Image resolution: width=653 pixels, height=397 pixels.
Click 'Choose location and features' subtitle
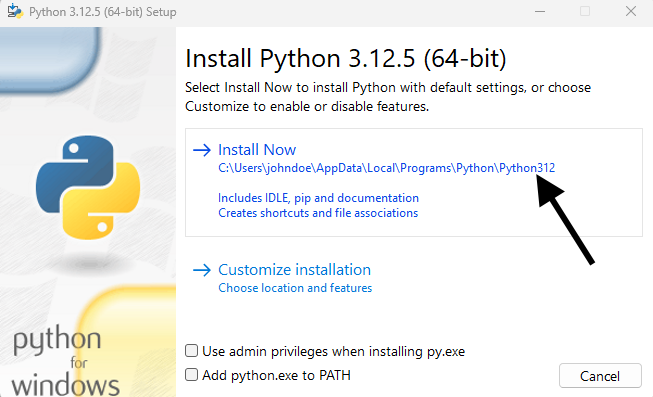tap(295, 288)
